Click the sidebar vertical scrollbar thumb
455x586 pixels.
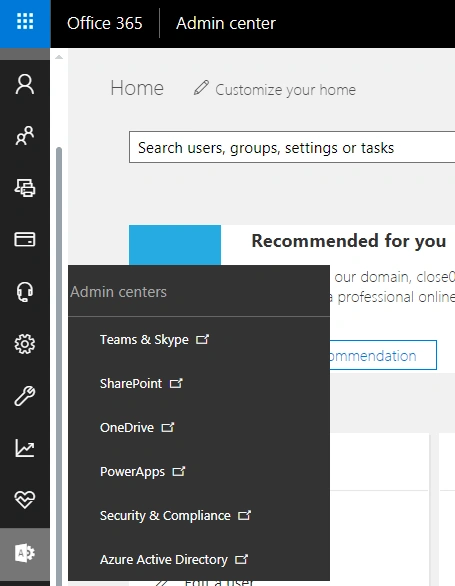click(x=59, y=366)
